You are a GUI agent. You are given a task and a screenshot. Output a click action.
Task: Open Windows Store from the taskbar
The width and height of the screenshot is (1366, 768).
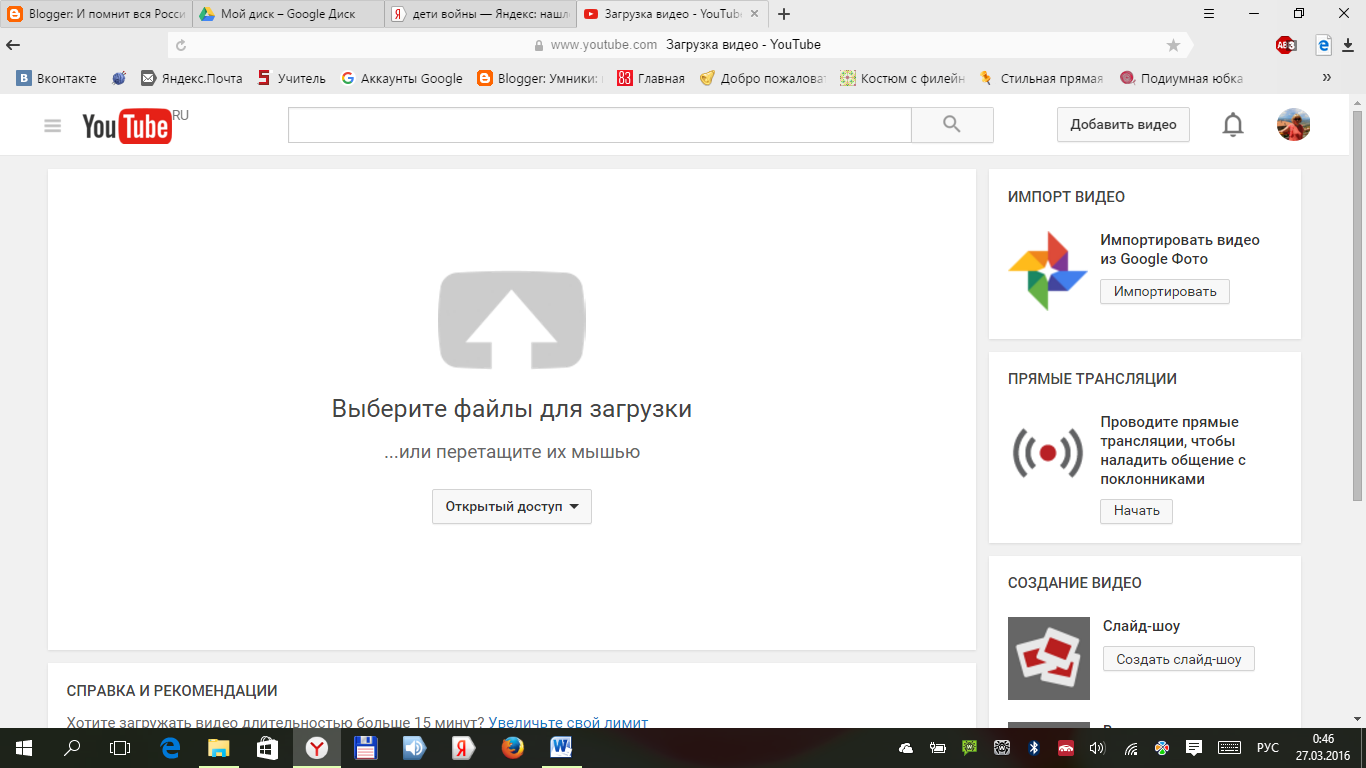point(267,748)
